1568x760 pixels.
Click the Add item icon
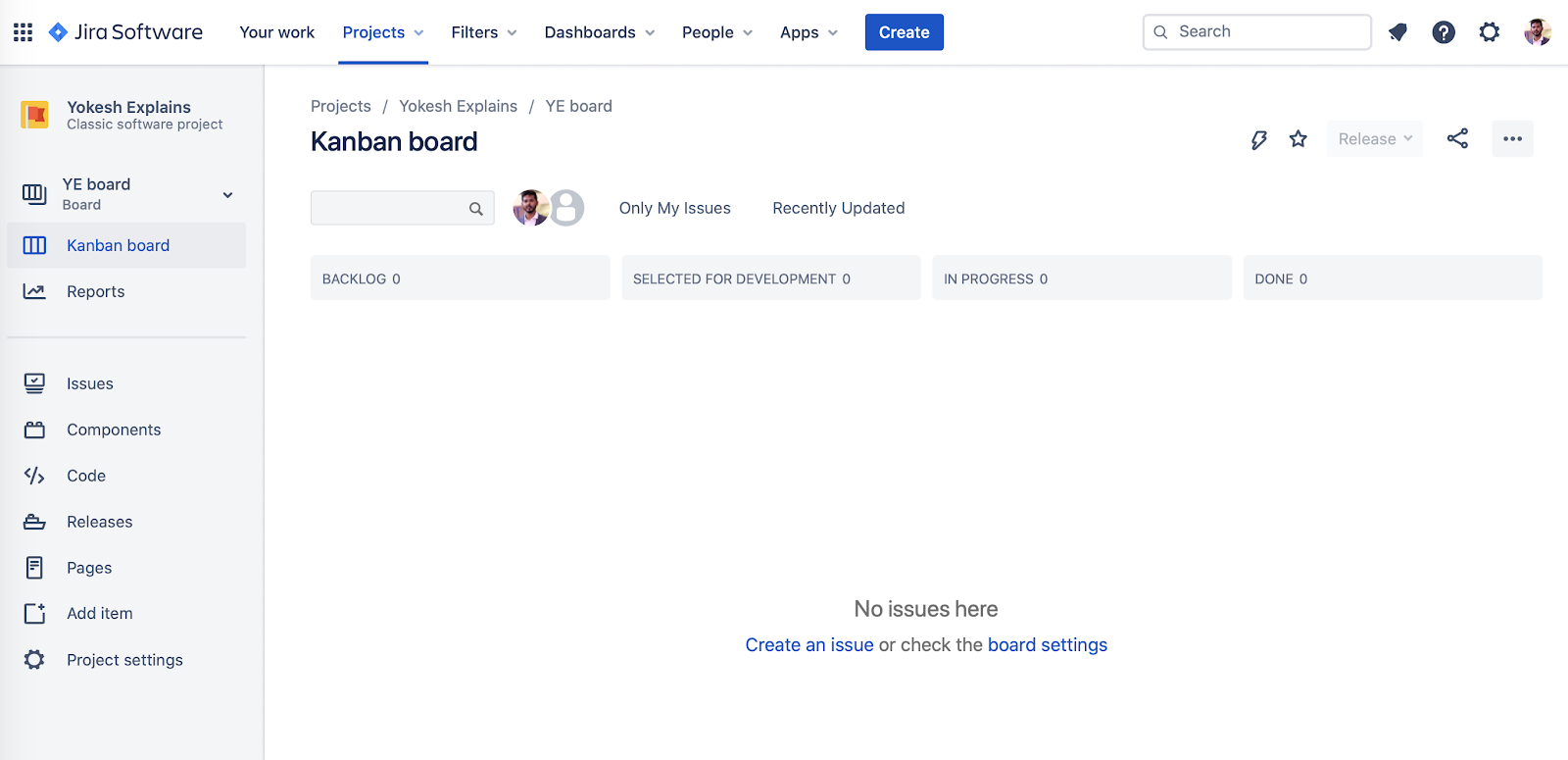click(34, 614)
